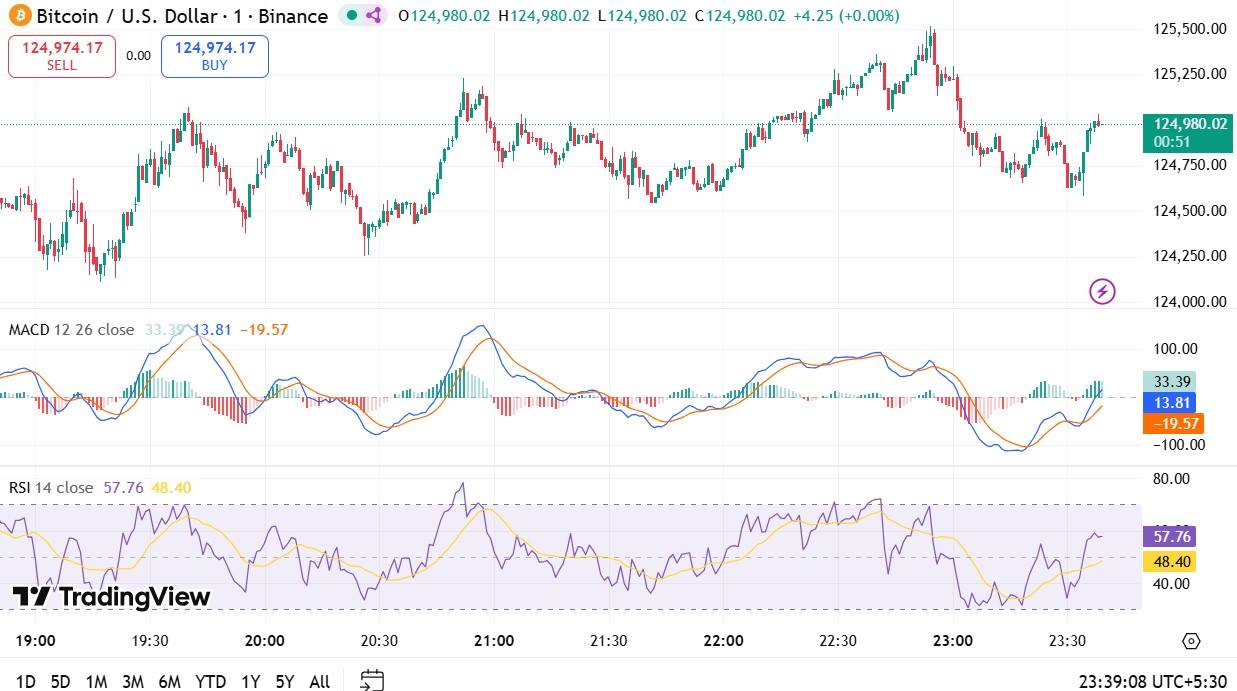Screen dimensions: 1237x691
Task: Click the TradingView logo
Action: point(111,597)
